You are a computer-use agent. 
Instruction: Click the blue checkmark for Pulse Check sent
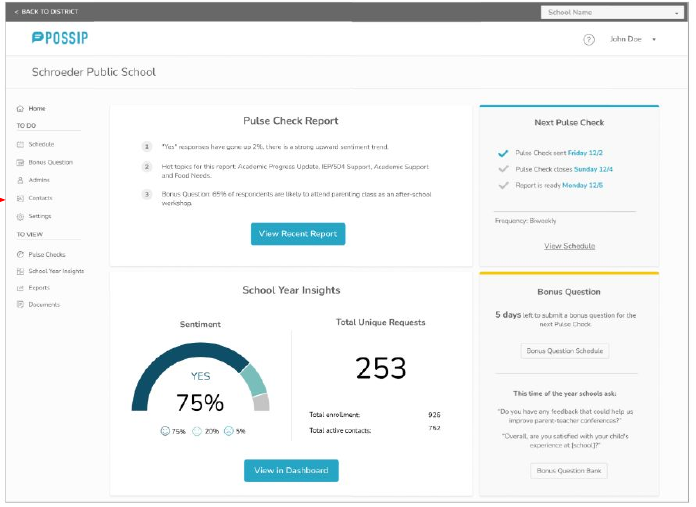[x=503, y=153]
